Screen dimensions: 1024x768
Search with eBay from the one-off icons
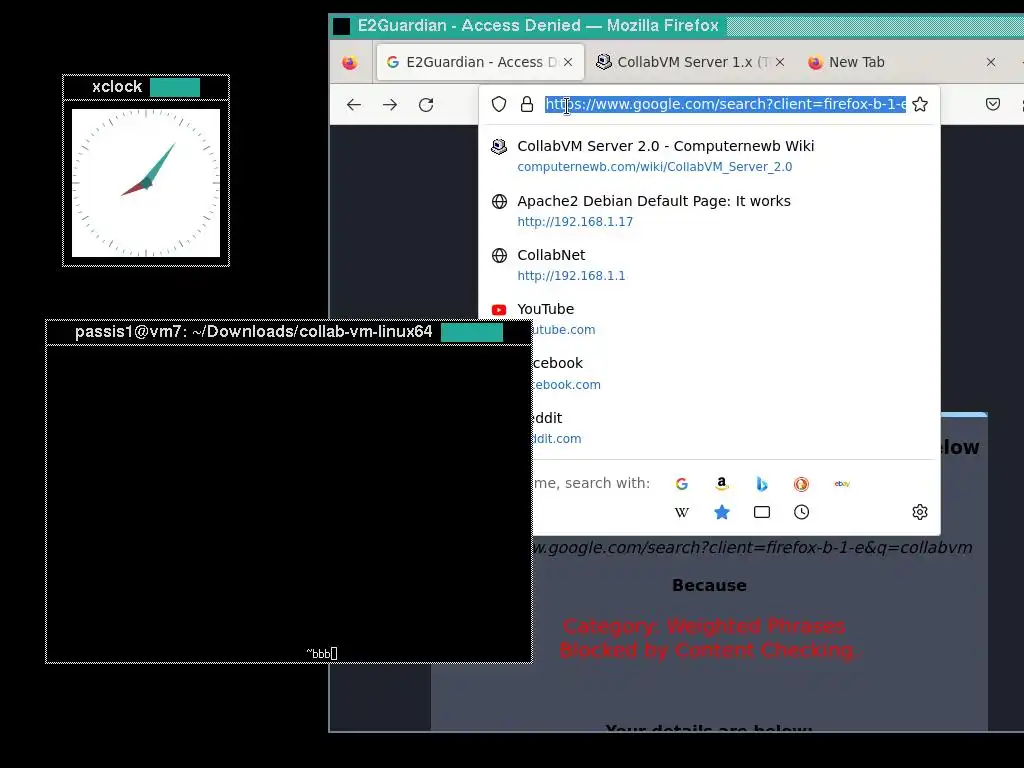point(842,484)
